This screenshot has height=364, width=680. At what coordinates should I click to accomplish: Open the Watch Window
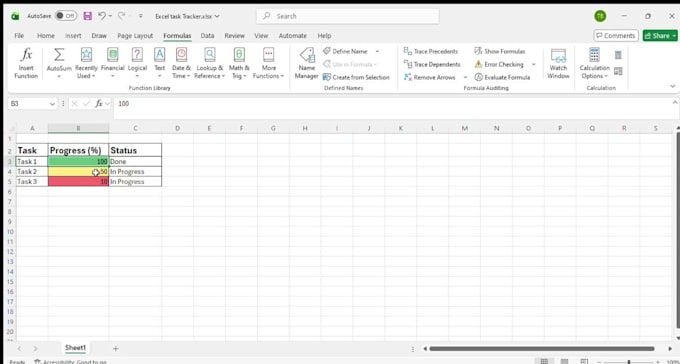click(x=558, y=63)
